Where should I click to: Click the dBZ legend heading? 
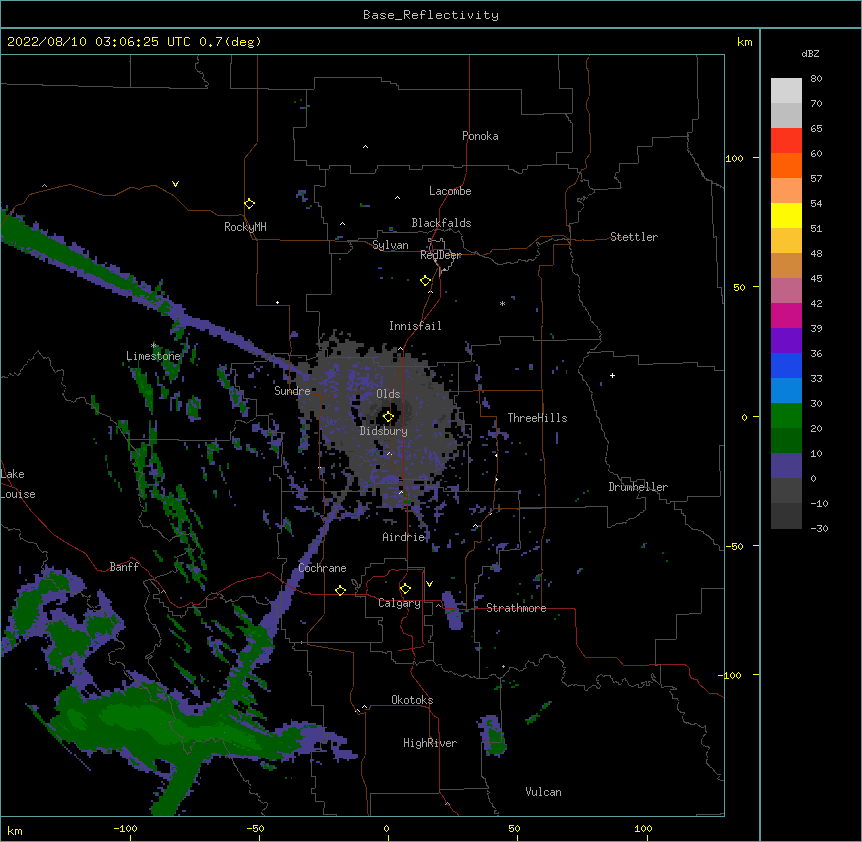(810, 53)
